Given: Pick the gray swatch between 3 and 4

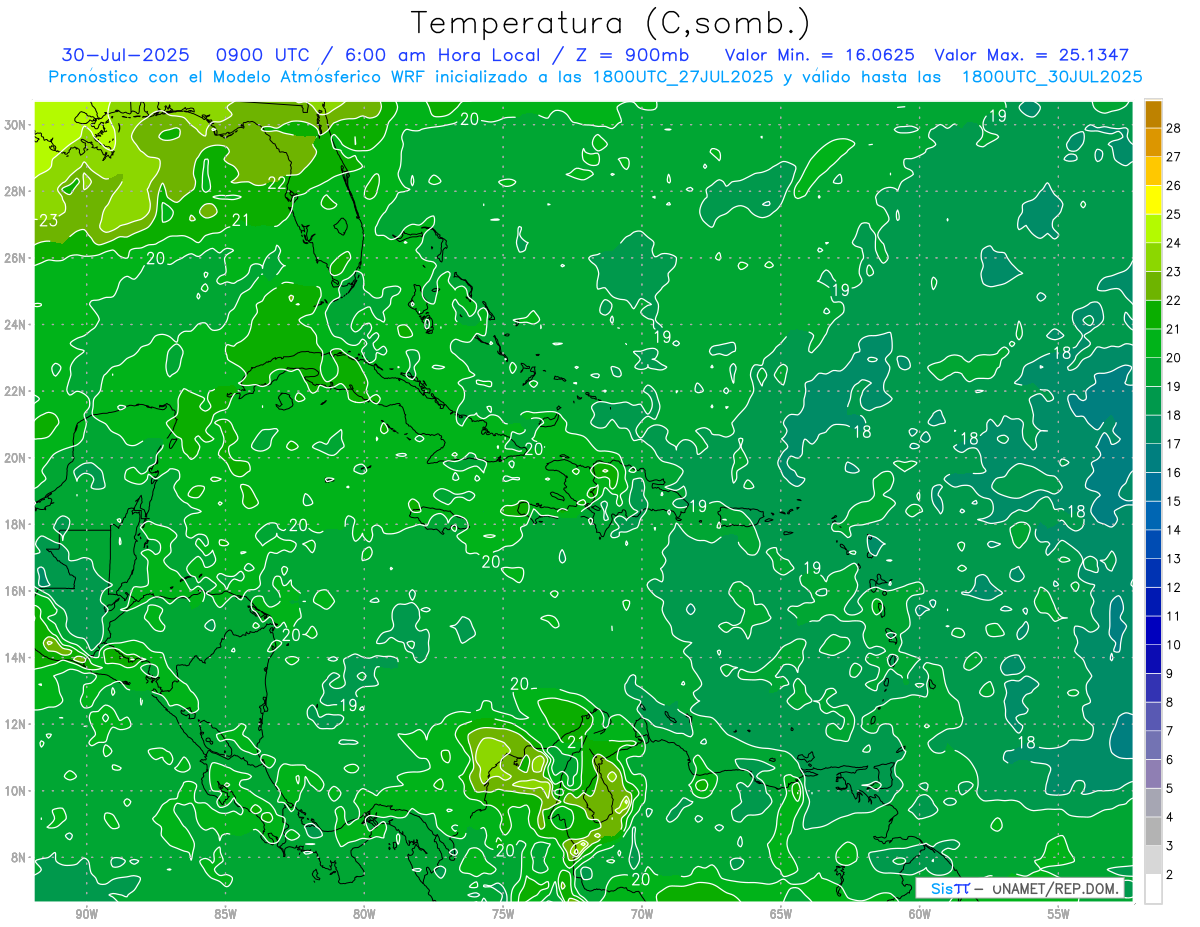Looking at the screenshot, I should click(1153, 832).
